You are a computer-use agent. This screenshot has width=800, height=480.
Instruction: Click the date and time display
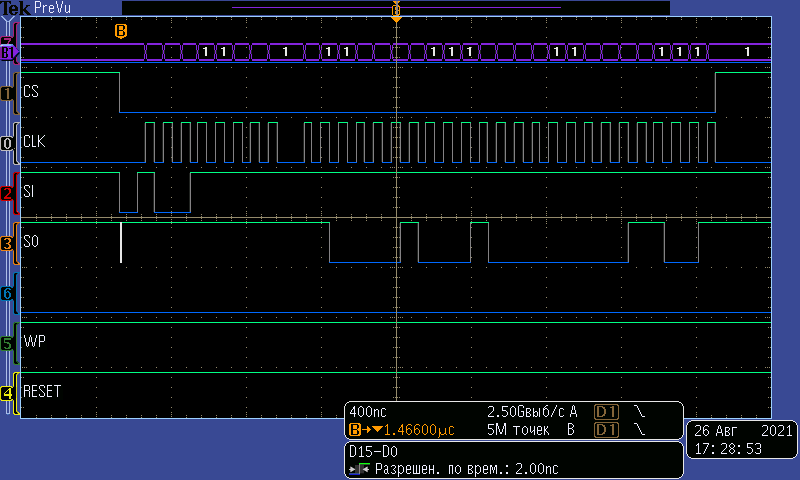click(742, 440)
